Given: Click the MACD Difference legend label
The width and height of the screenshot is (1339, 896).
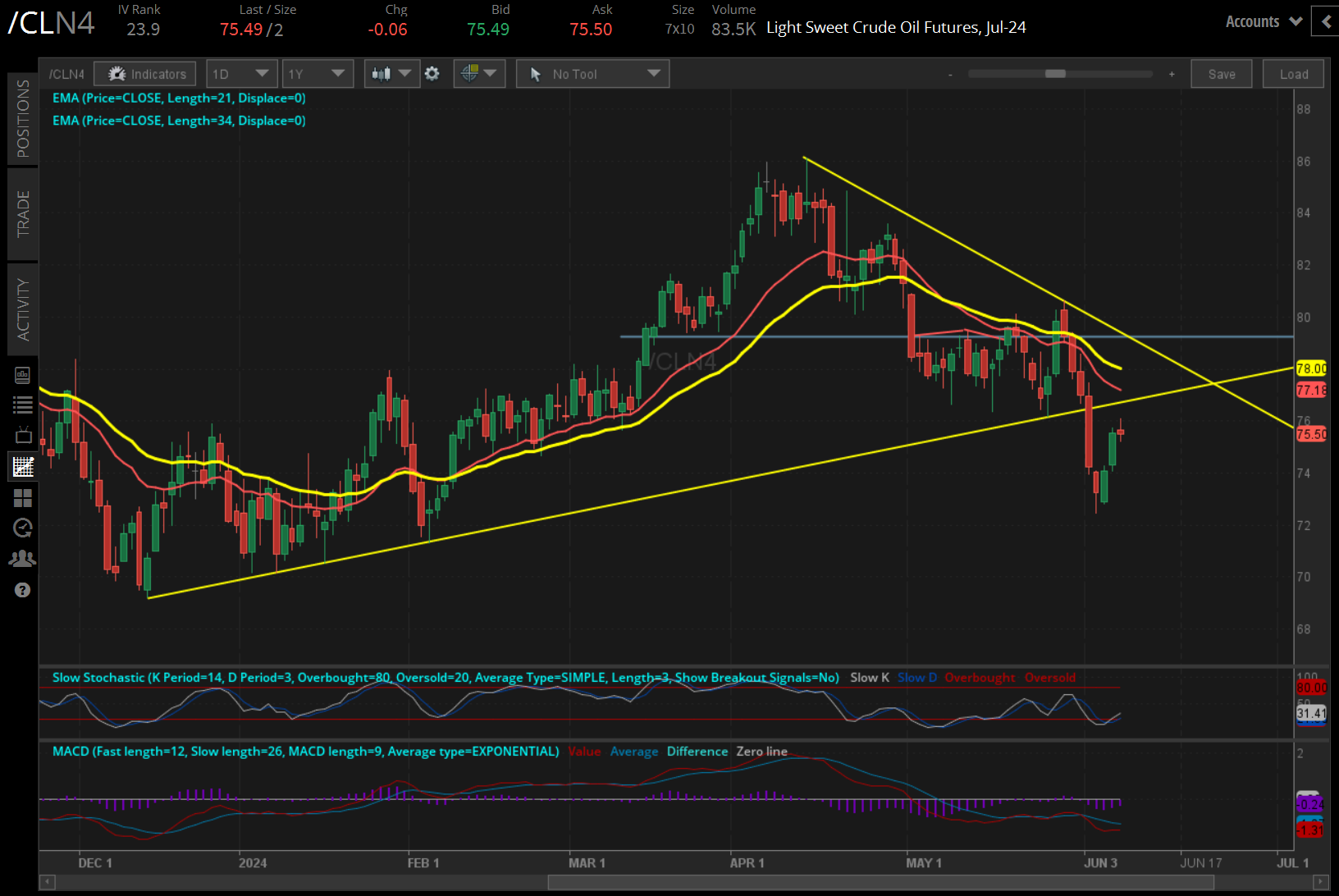Looking at the screenshot, I should click(697, 752).
